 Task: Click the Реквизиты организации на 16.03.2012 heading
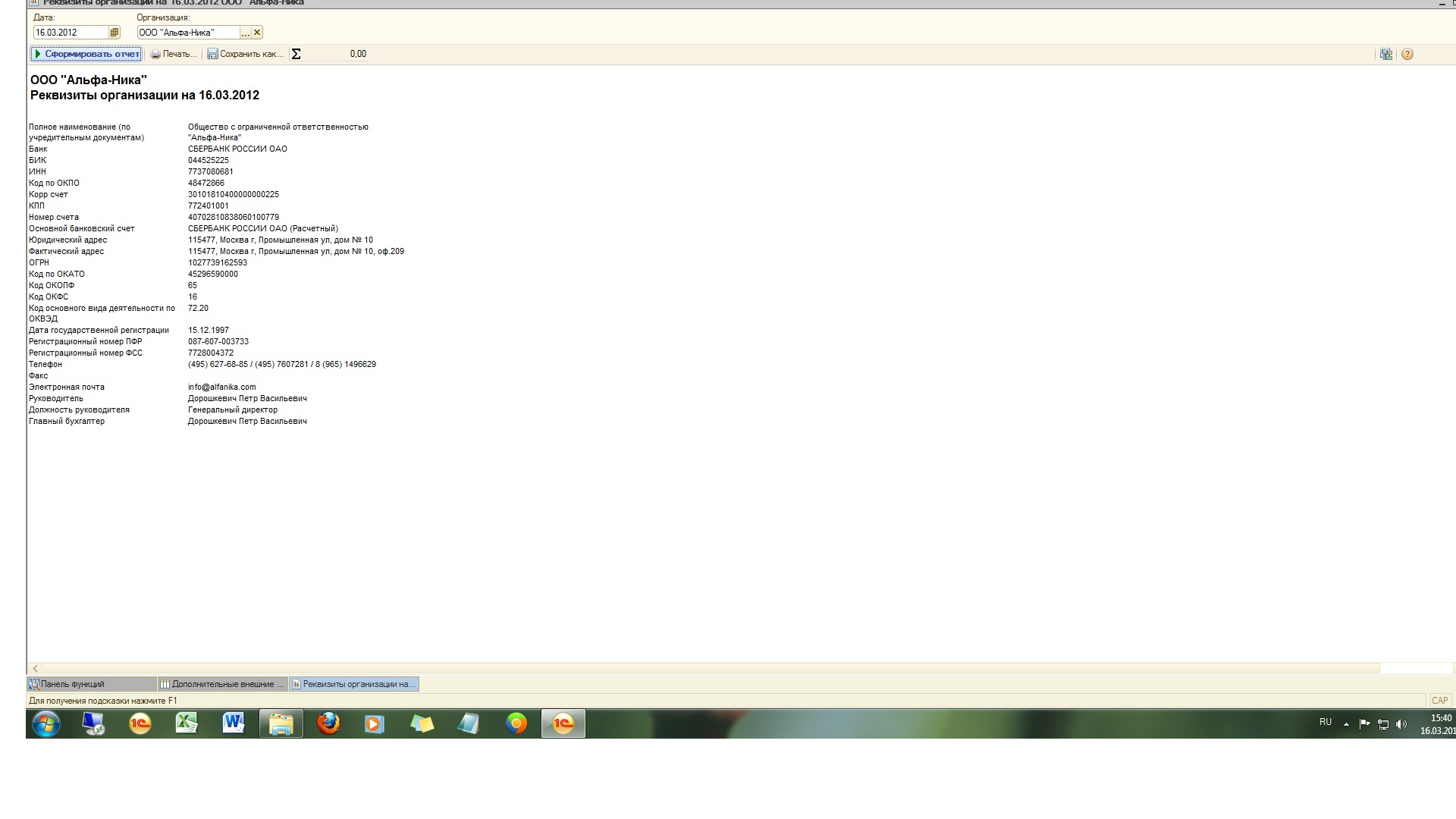point(145,95)
